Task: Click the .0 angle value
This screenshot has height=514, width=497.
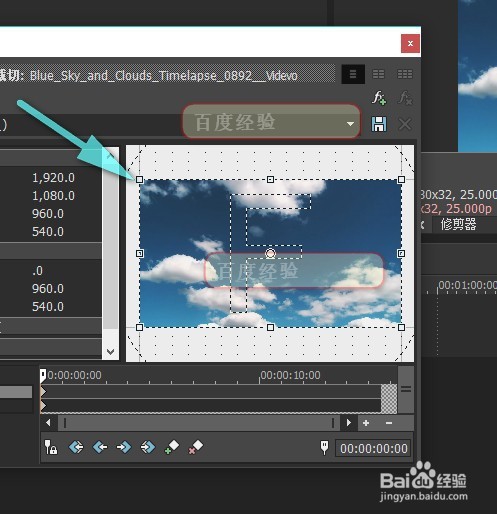Action: [x=38, y=271]
